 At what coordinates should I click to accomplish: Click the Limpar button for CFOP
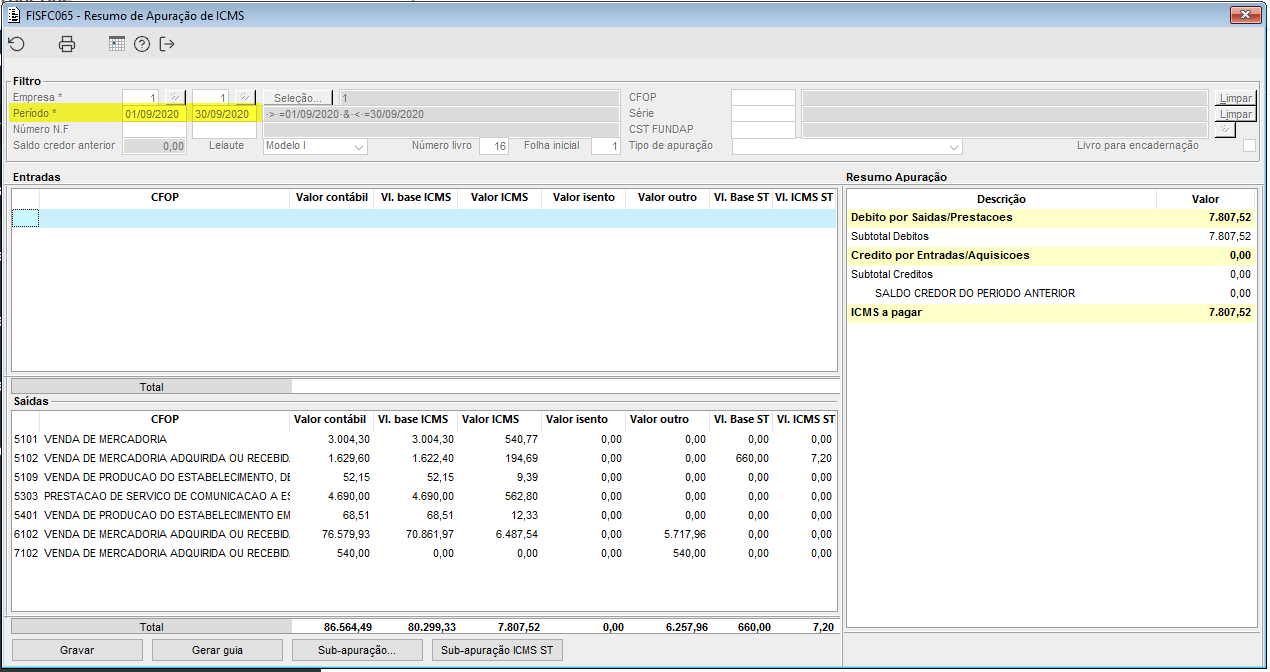(x=1235, y=98)
